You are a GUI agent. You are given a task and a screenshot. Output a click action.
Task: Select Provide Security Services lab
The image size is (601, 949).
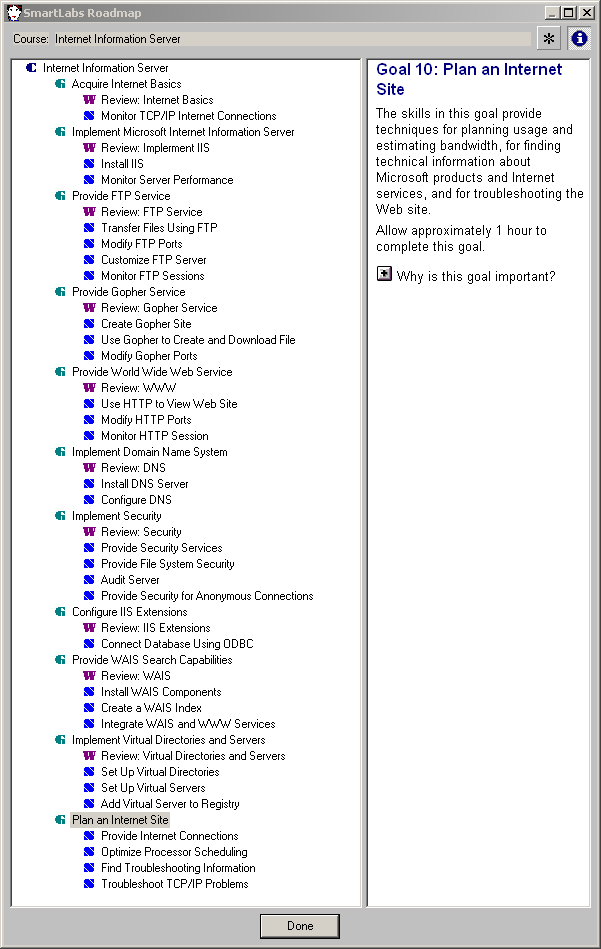pos(162,548)
